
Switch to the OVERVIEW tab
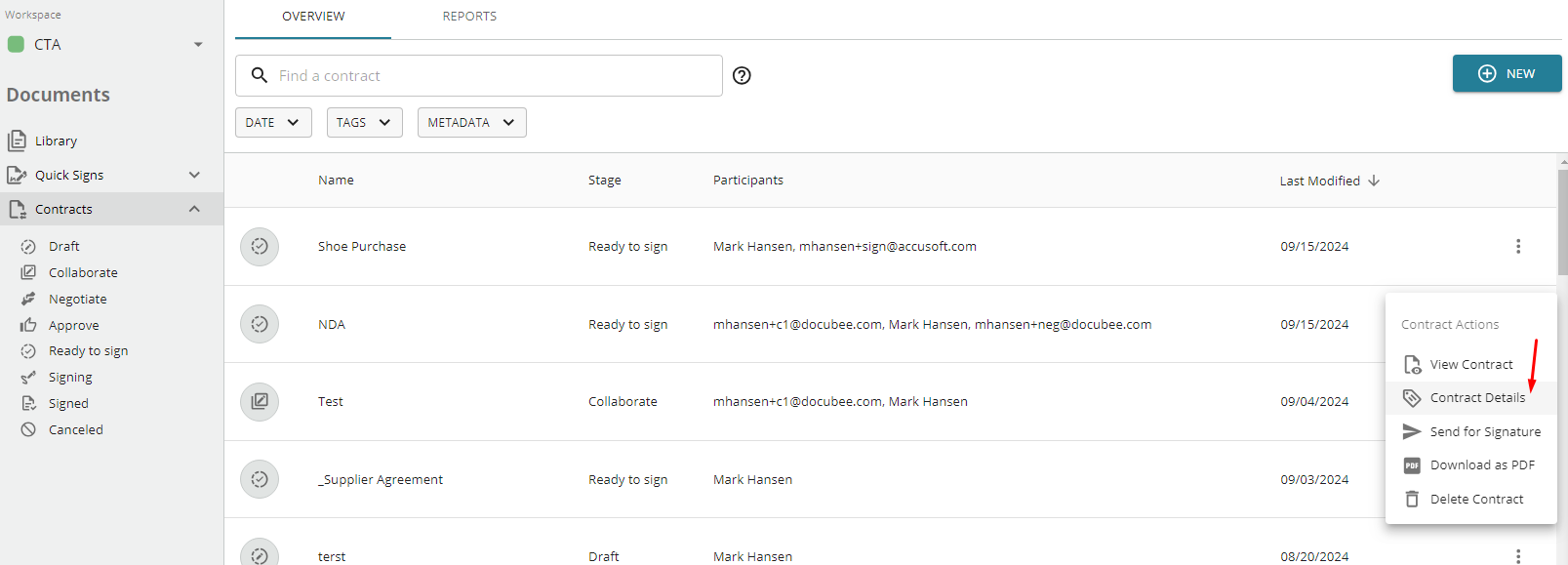313,17
